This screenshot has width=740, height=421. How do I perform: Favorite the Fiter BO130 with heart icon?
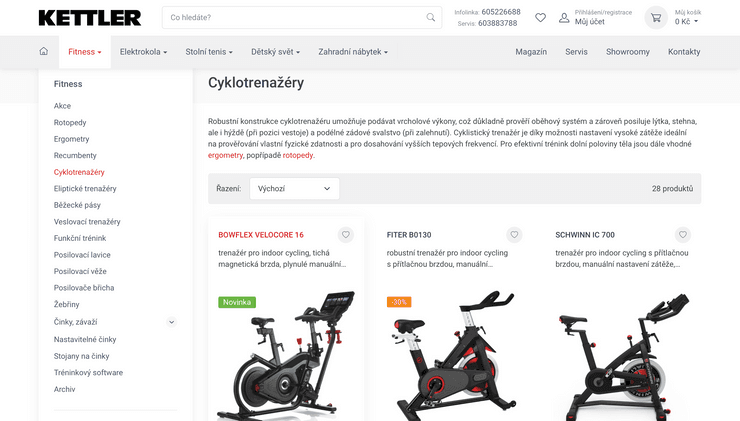514,235
